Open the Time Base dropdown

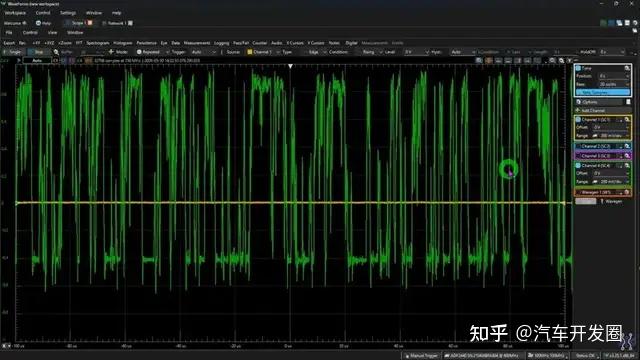614,84
